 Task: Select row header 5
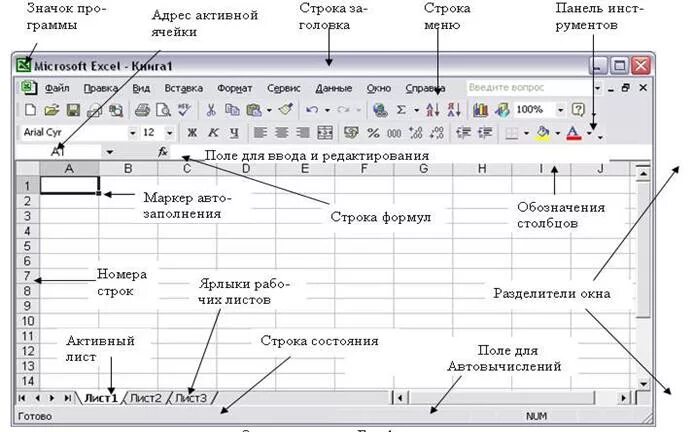tap(27, 246)
